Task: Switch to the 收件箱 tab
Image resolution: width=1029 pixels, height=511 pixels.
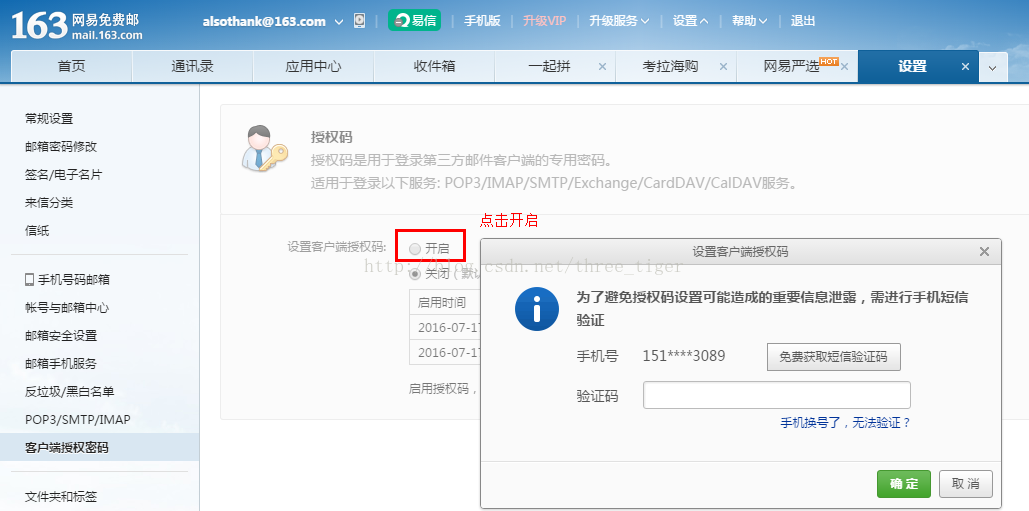Action: pyautogui.click(x=434, y=66)
